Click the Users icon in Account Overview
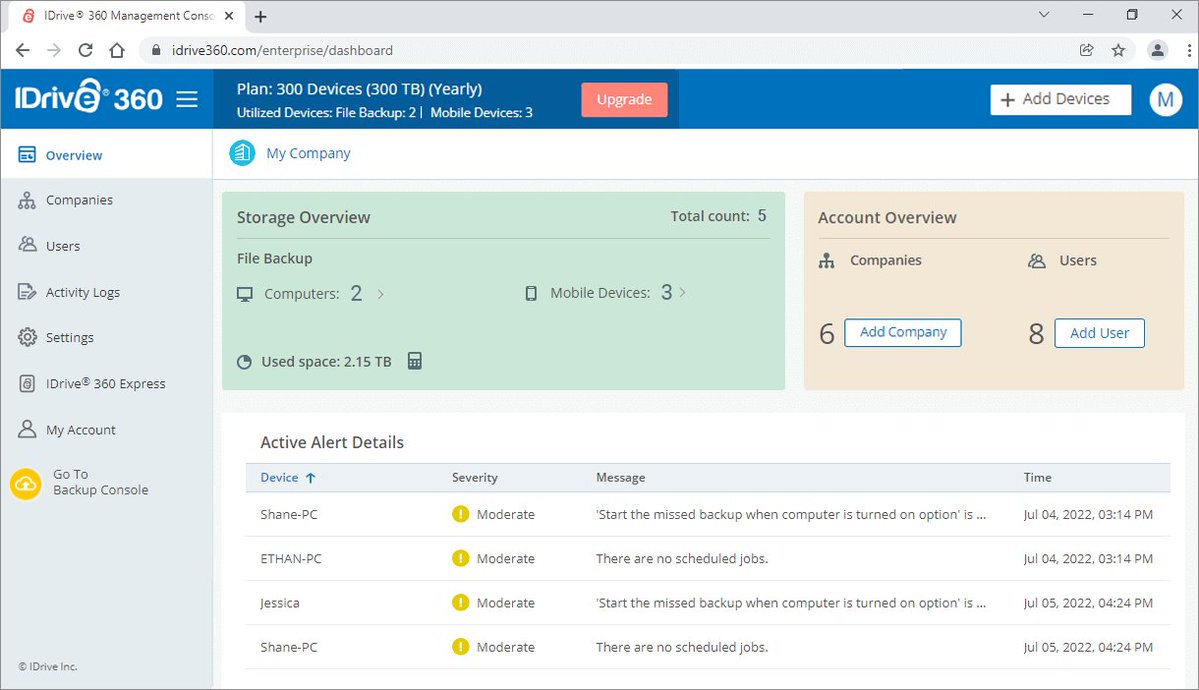The image size is (1199, 690). click(x=1036, y=261)
